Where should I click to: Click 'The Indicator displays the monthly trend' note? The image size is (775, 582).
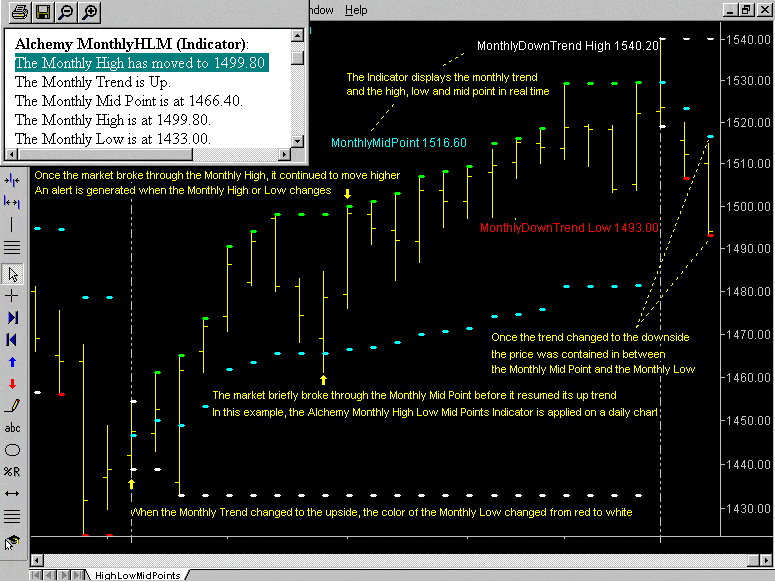441,77
